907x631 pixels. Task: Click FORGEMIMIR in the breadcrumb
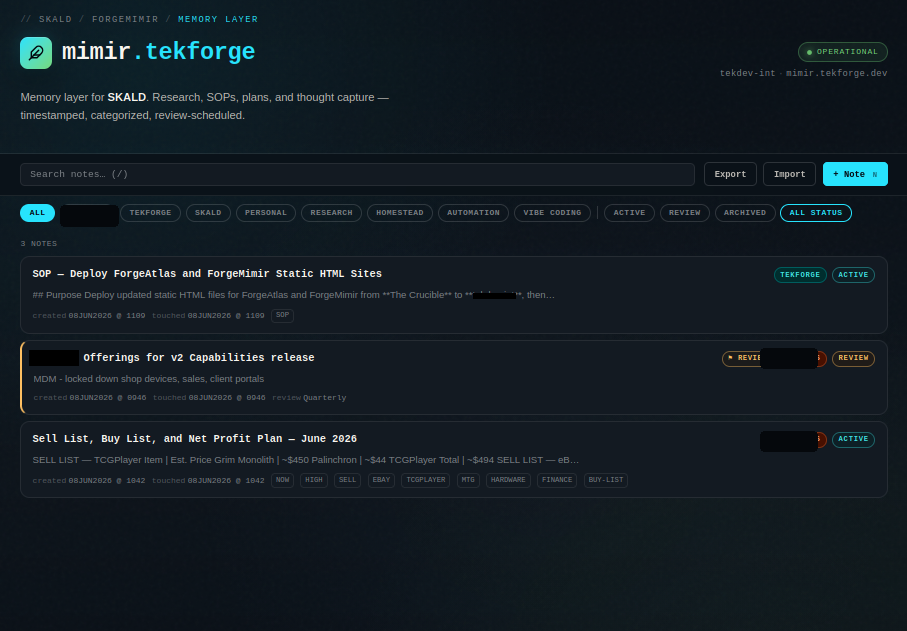point(125,19)
